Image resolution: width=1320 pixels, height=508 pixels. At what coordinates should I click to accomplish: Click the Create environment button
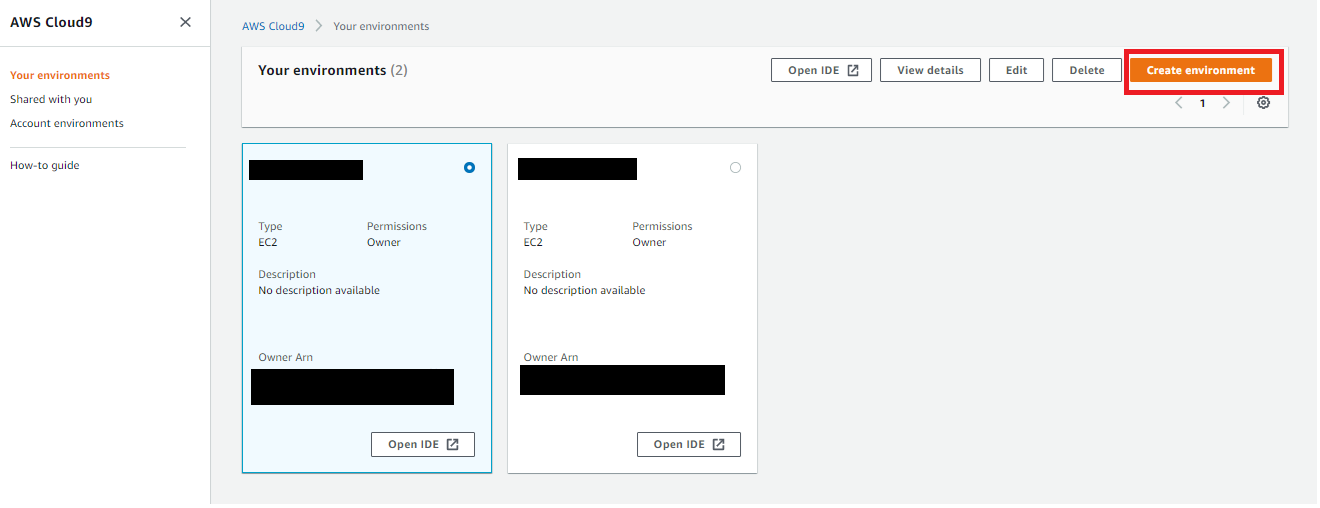[x=1200, y=70]
